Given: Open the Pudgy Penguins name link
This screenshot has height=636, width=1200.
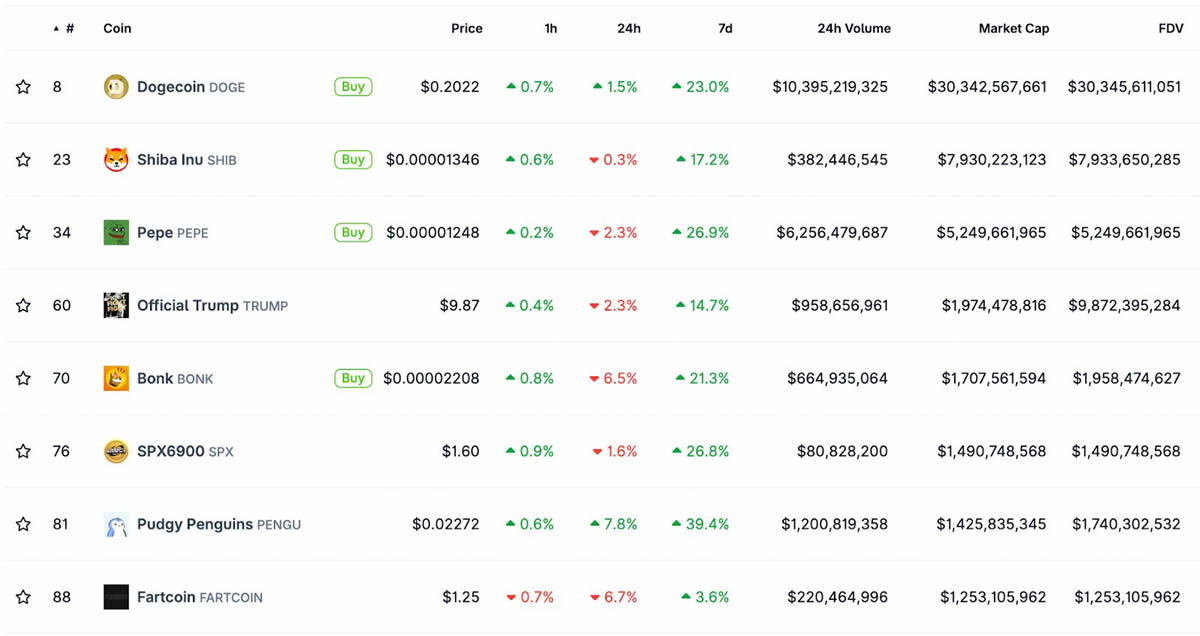Looking at the screenshot, I should pos(195,525).
